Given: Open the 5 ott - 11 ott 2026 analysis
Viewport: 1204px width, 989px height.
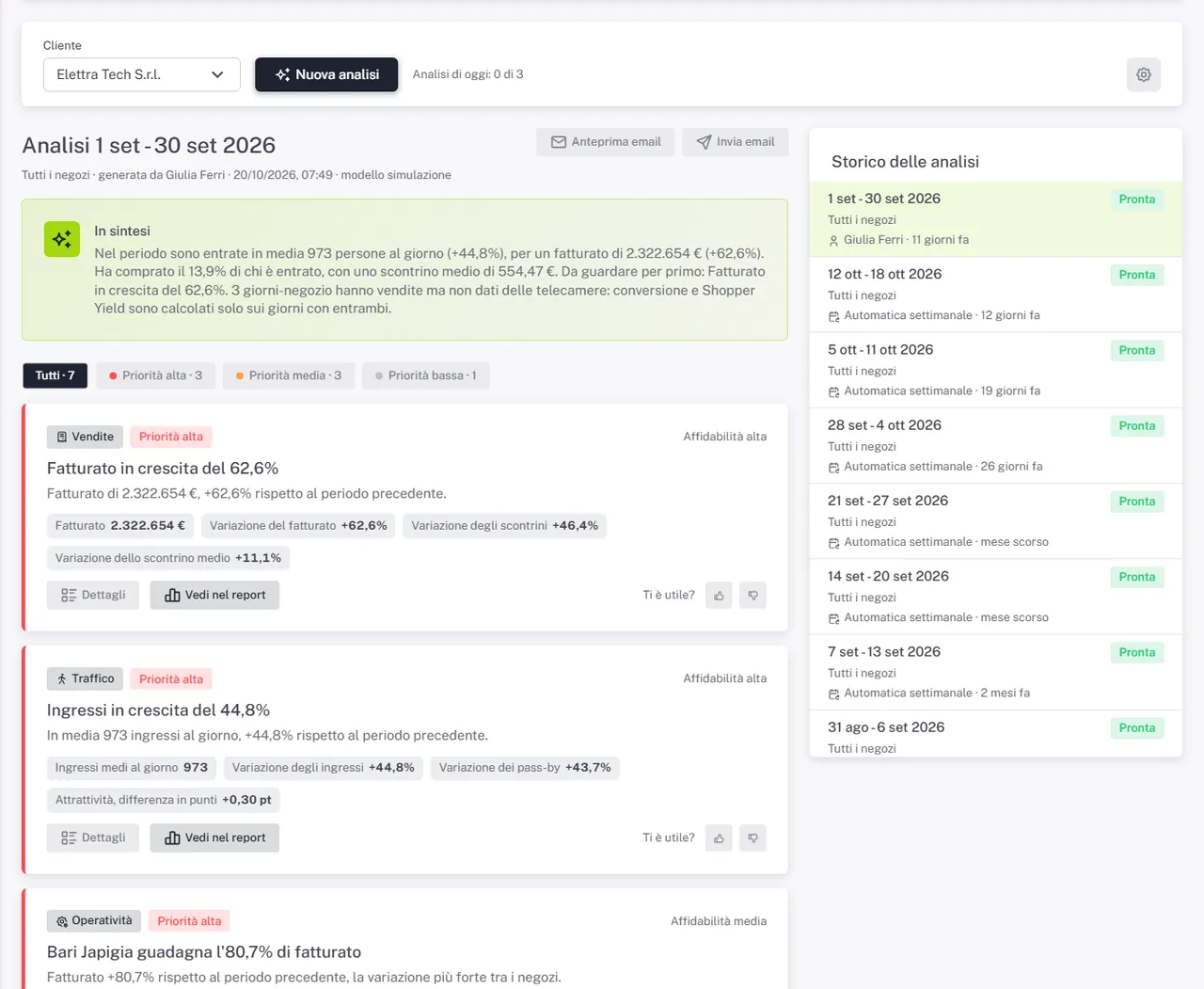Looking at the screenshot, I should [x=995, y=370].
